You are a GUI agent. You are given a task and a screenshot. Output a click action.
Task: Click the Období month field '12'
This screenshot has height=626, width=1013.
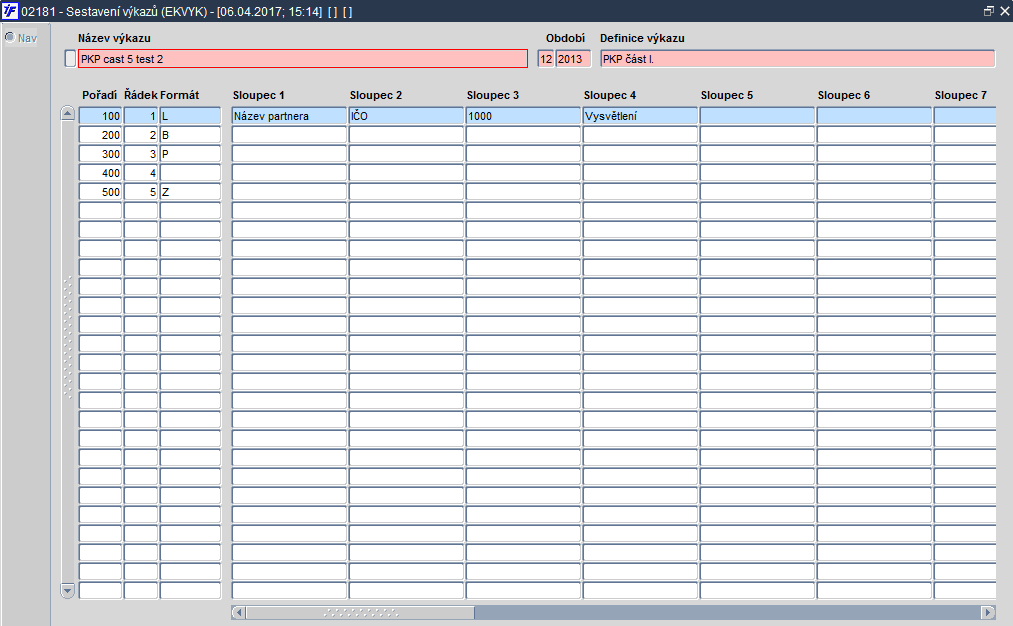(x=546, y=59)
